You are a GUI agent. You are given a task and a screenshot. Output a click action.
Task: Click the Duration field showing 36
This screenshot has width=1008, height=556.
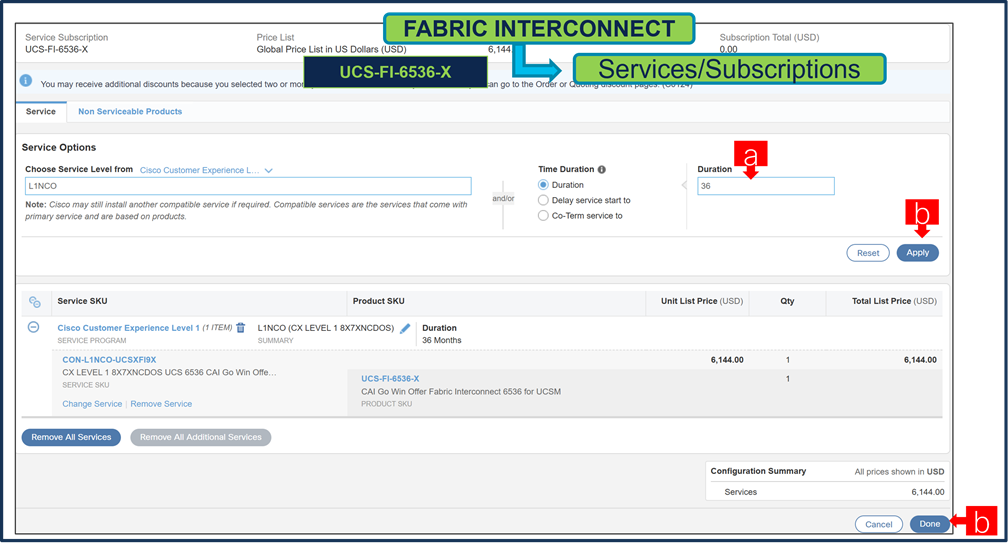[x=766, y=186]
